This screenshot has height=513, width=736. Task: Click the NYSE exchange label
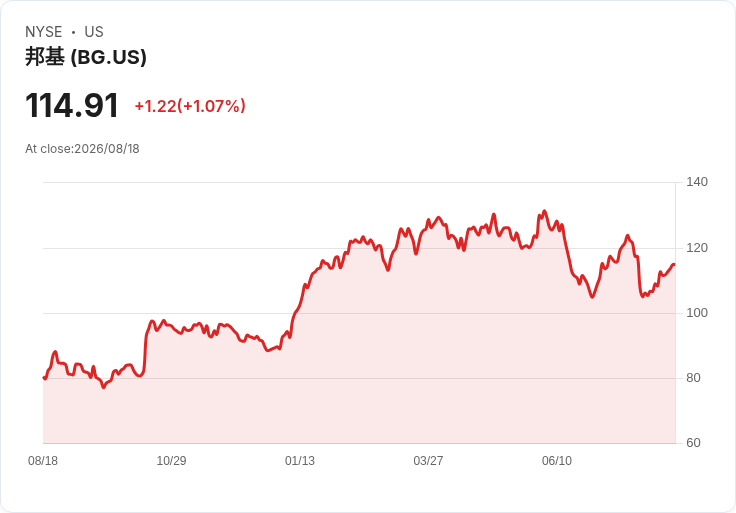(x=44, y=32)
